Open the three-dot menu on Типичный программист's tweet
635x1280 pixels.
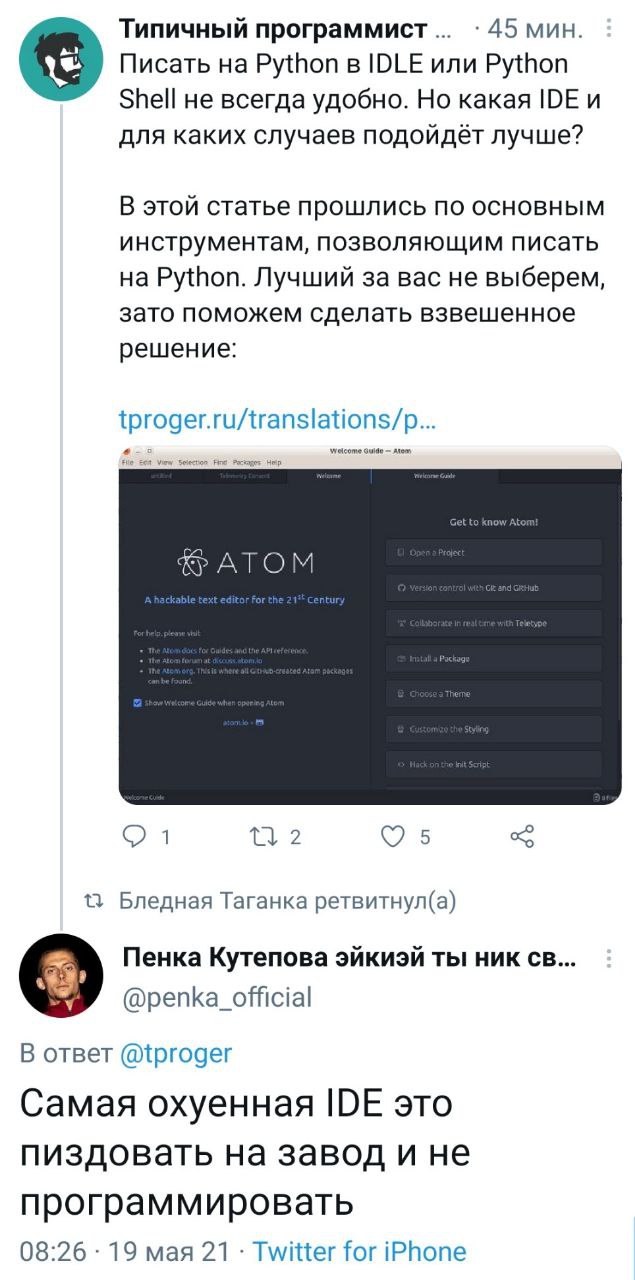609,31
